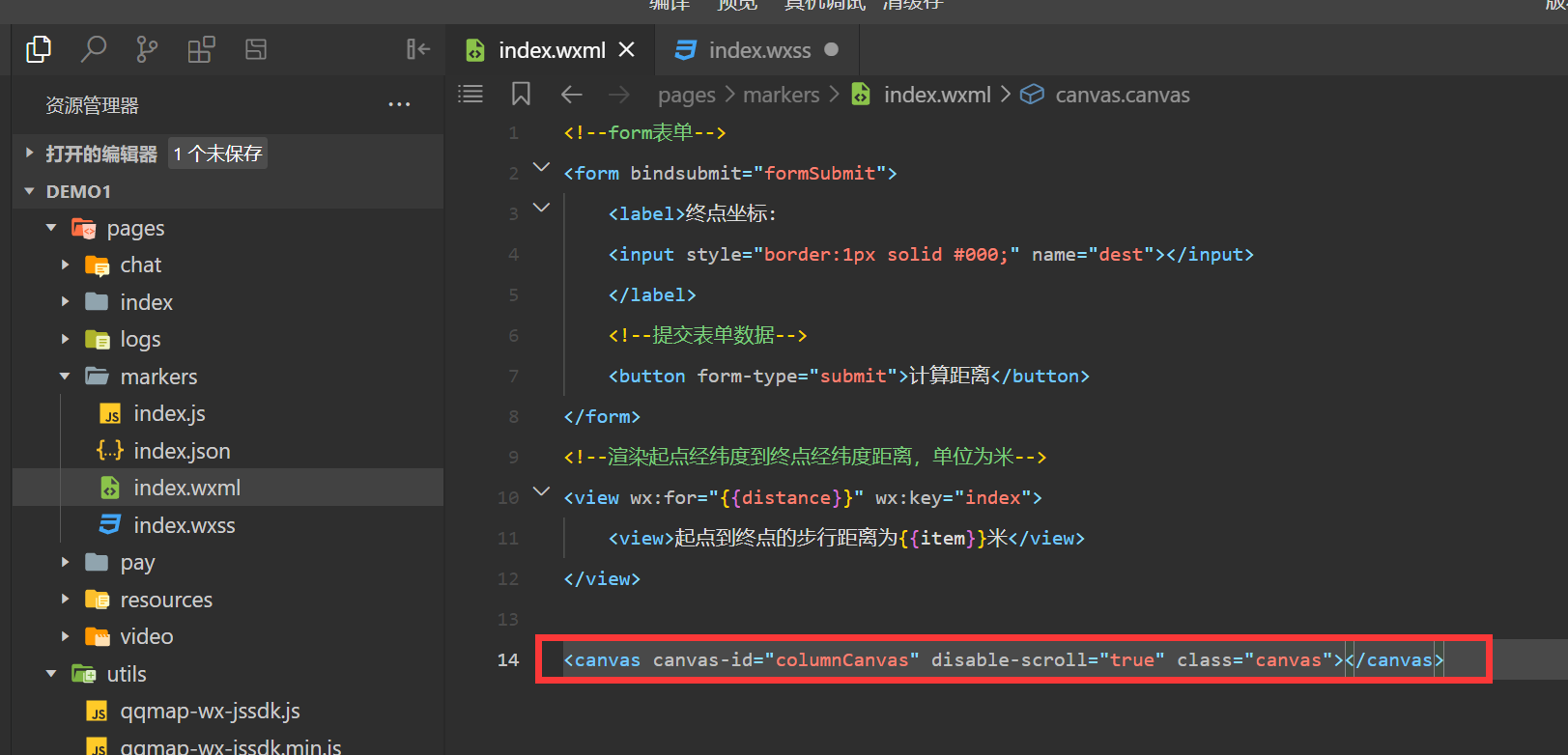Click the <!--form表单--> comment on line 1
This screenshot has height=755, width=1568.
(x=644, y=132)
